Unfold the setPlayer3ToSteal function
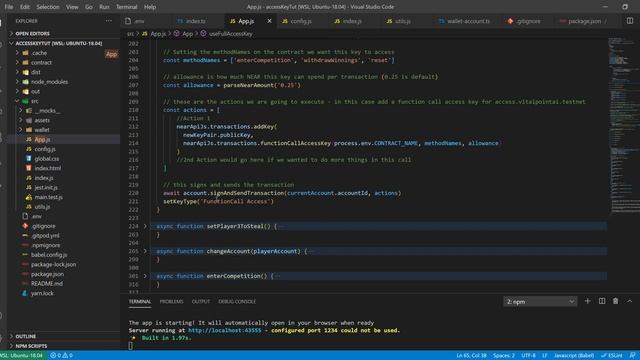This screenshot has height=360, width=640. (x=145, y=226)
